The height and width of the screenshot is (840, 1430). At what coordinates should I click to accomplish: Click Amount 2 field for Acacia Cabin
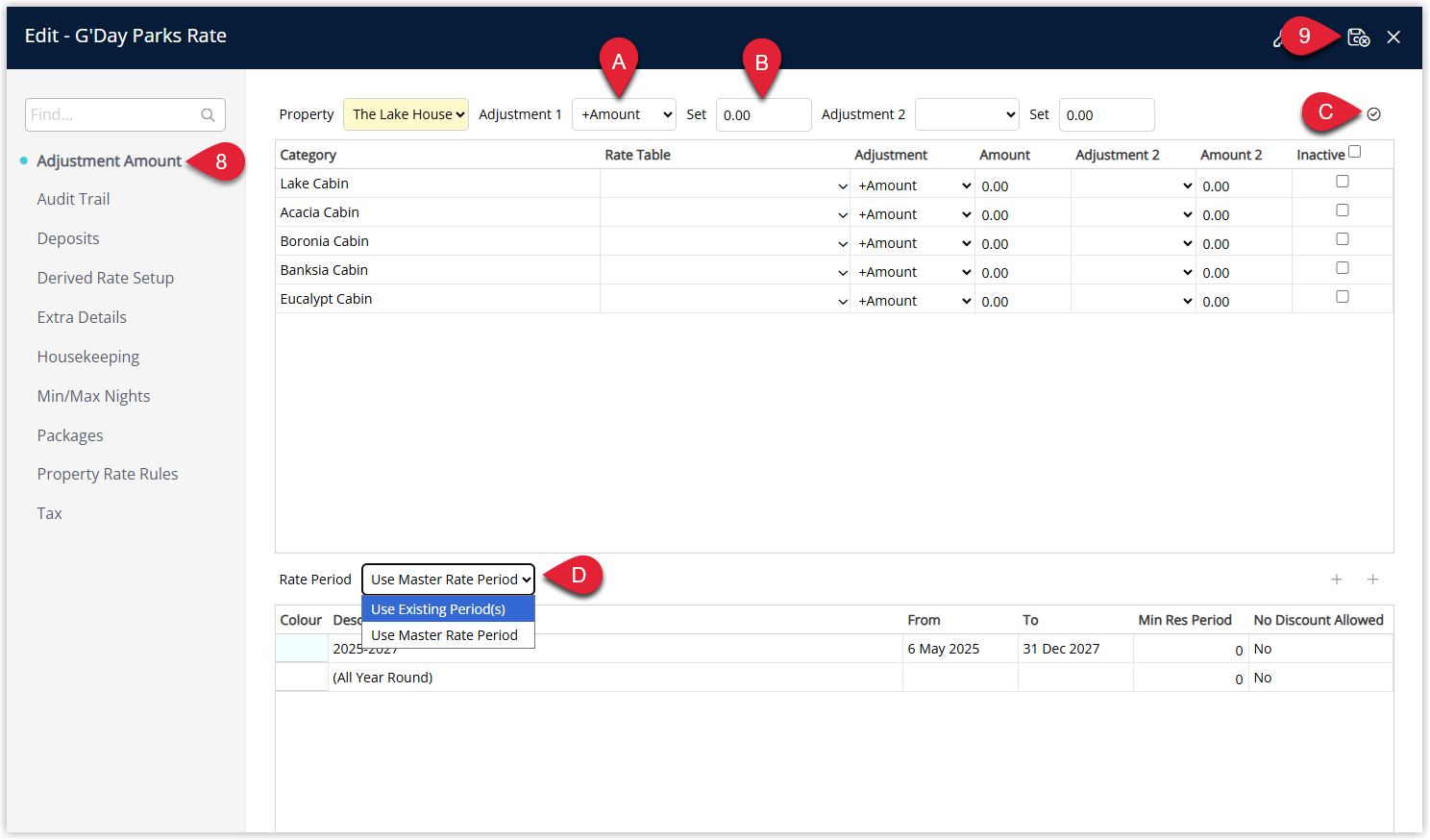click(1244, 215)
